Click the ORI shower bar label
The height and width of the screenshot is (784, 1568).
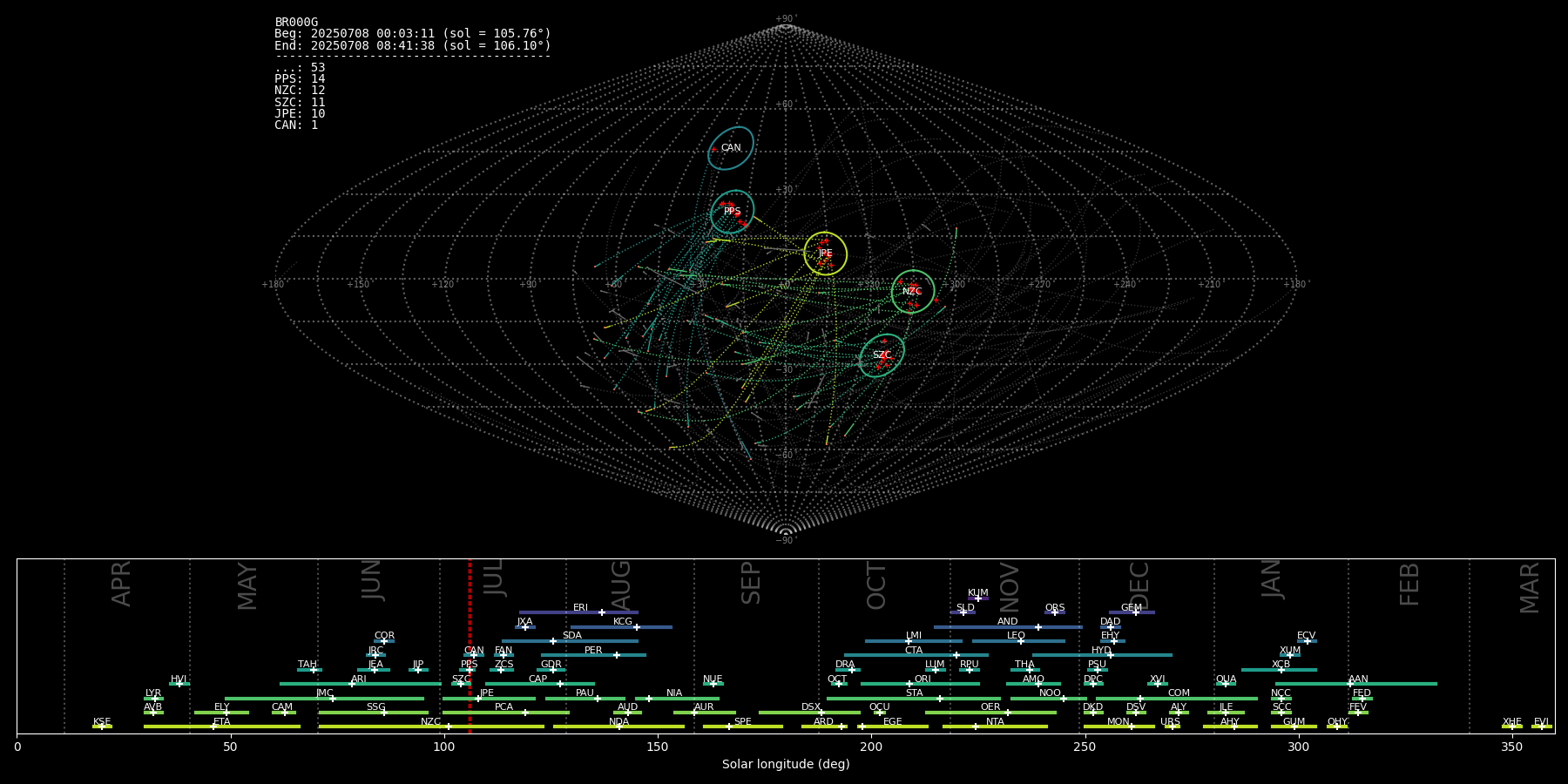point(923,679)
